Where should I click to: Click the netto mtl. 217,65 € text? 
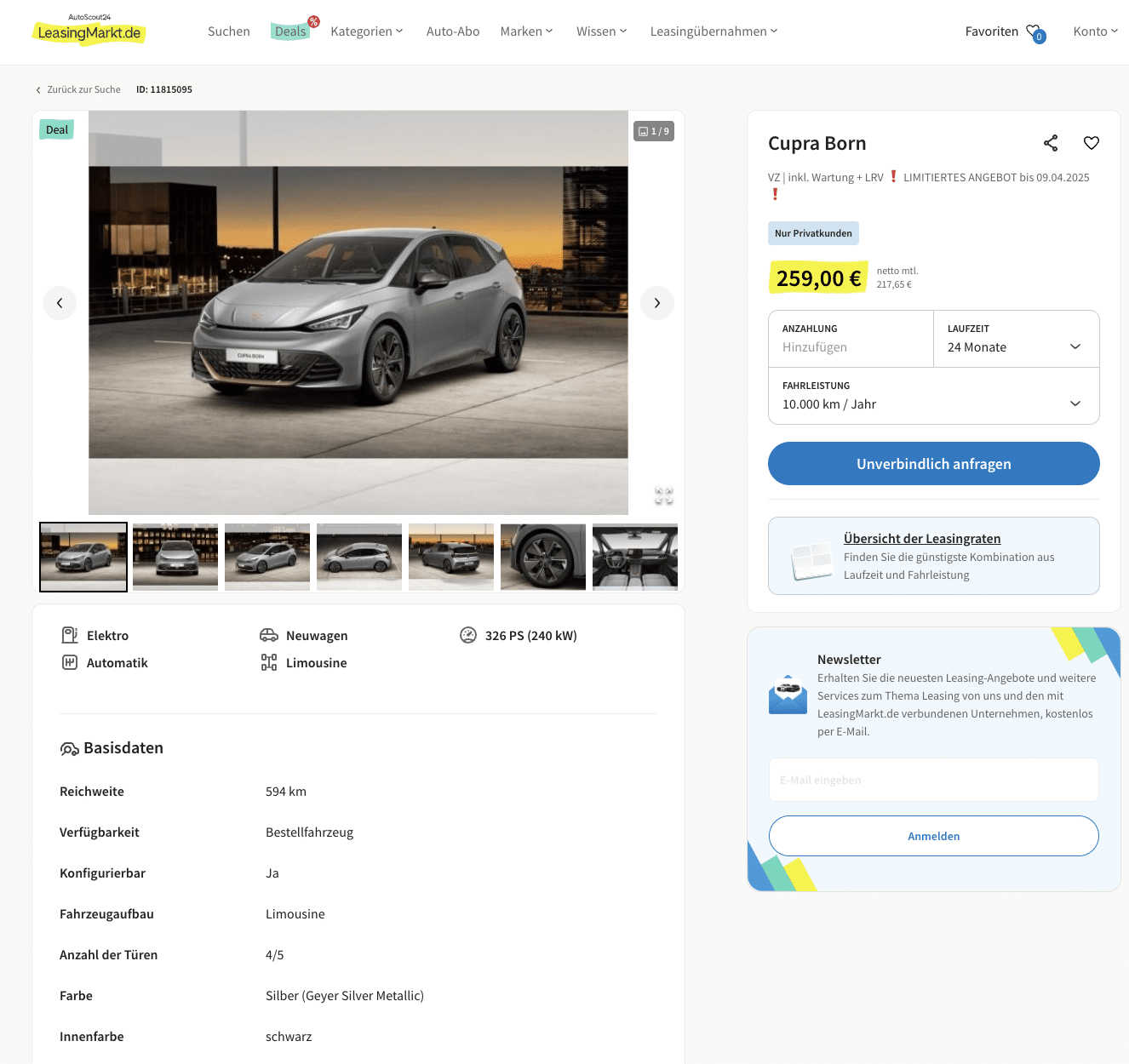[897, 277]
